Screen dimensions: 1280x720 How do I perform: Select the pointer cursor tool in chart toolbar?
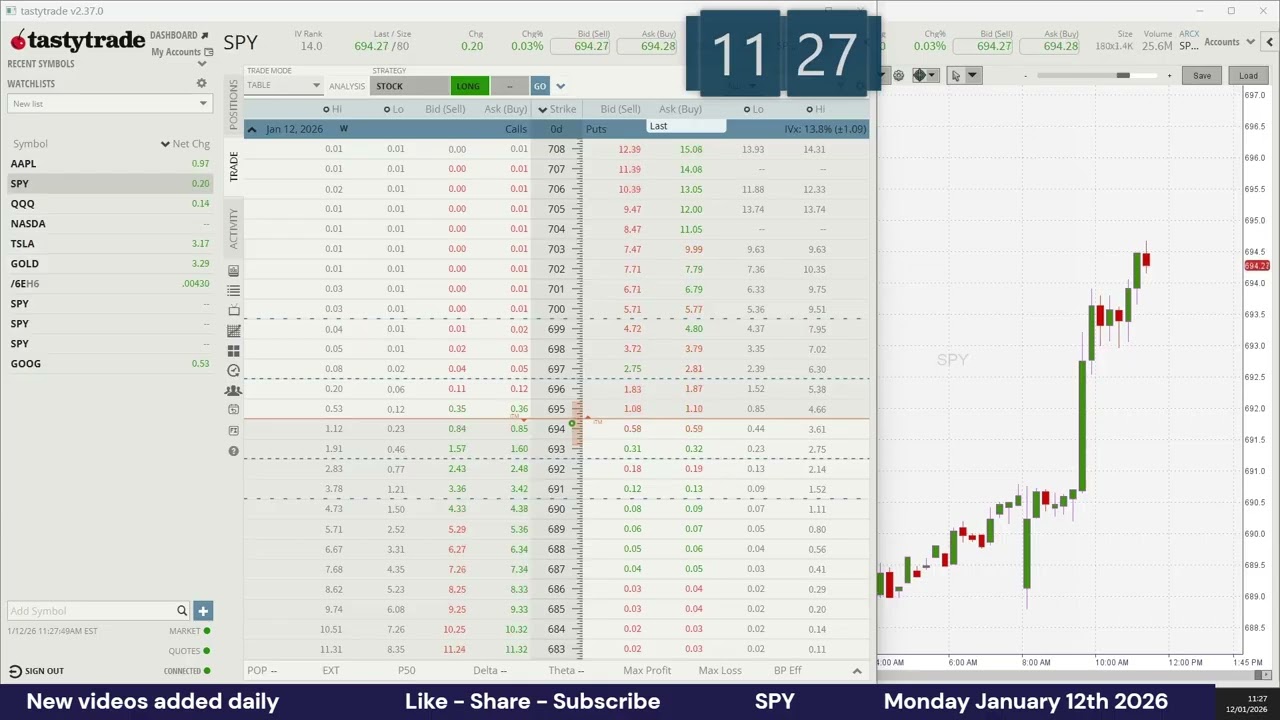tap(955, 76)
